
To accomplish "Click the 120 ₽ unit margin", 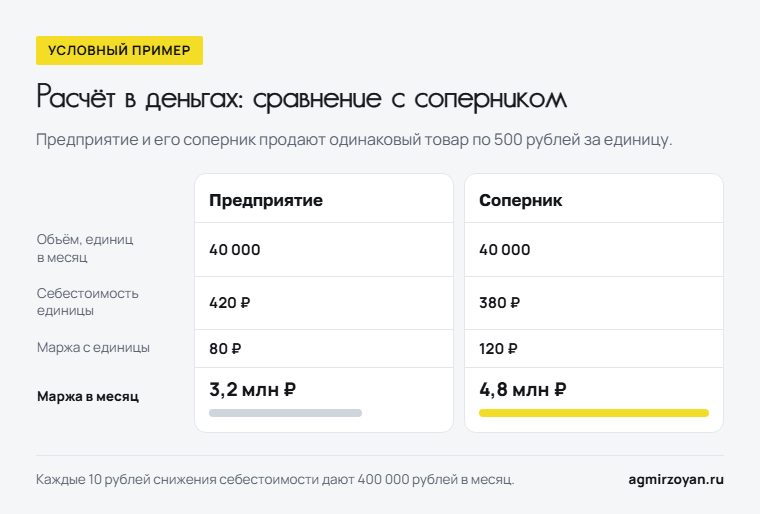I will pos(498,349).
